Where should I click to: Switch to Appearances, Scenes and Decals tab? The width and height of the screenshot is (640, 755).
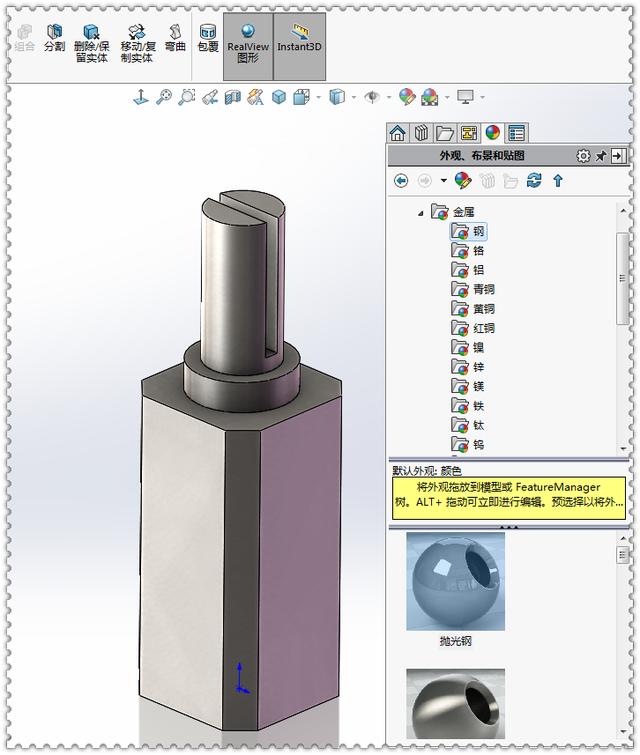click(492, 132)
